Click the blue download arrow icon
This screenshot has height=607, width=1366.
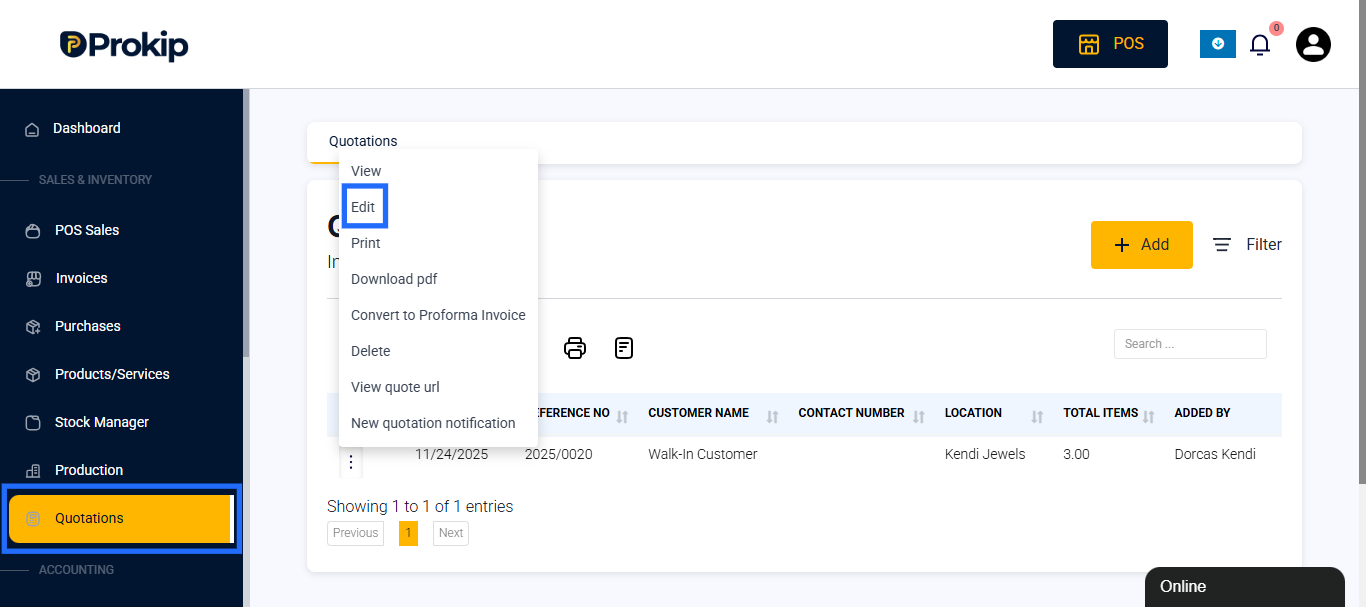[1218, 44]
